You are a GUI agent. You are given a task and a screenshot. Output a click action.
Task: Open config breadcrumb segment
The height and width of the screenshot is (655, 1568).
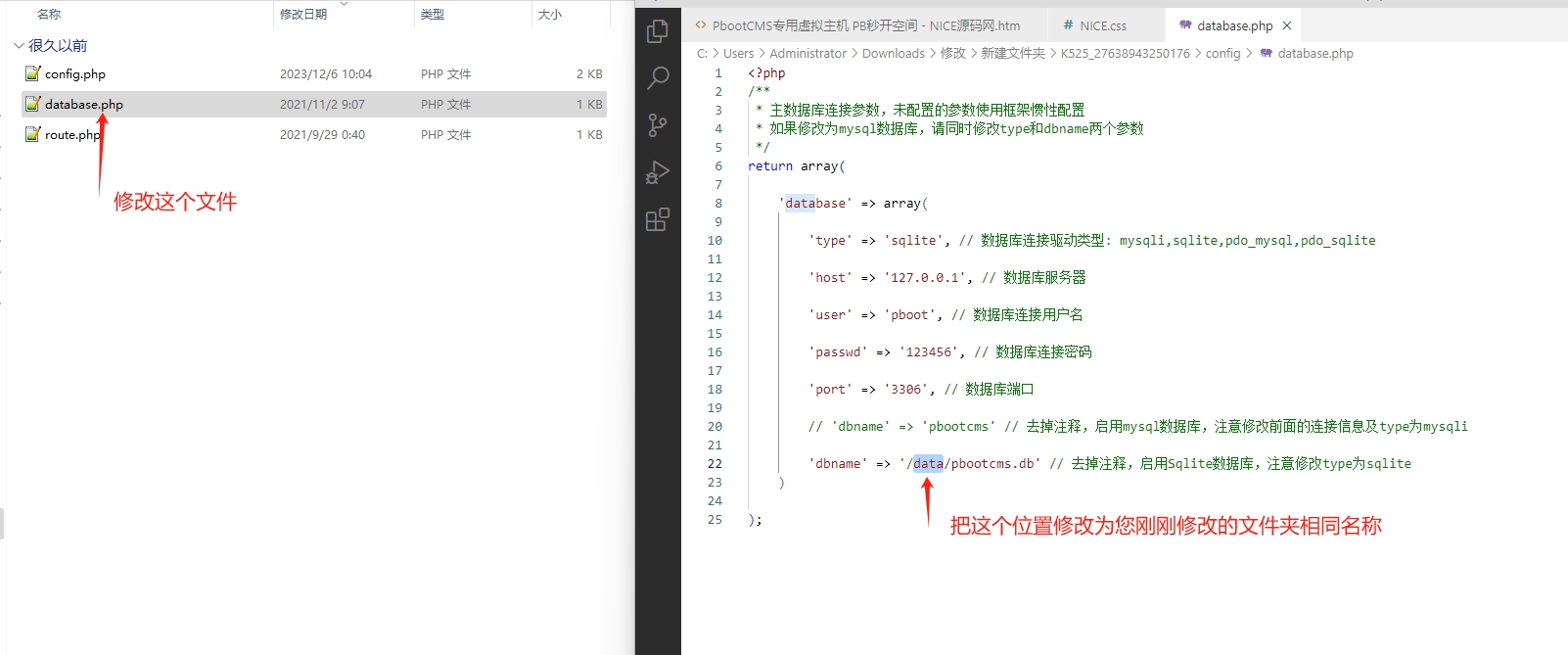tap(1222, 53)
